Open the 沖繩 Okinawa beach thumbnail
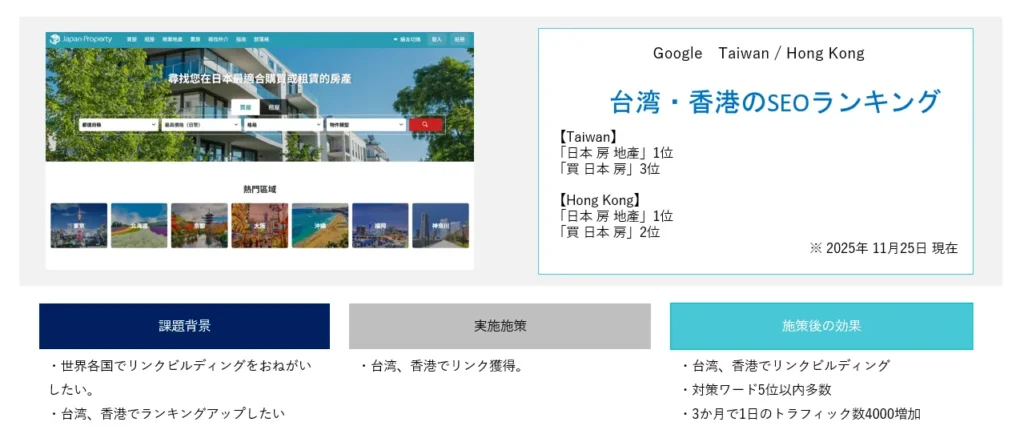 point(320,225)
